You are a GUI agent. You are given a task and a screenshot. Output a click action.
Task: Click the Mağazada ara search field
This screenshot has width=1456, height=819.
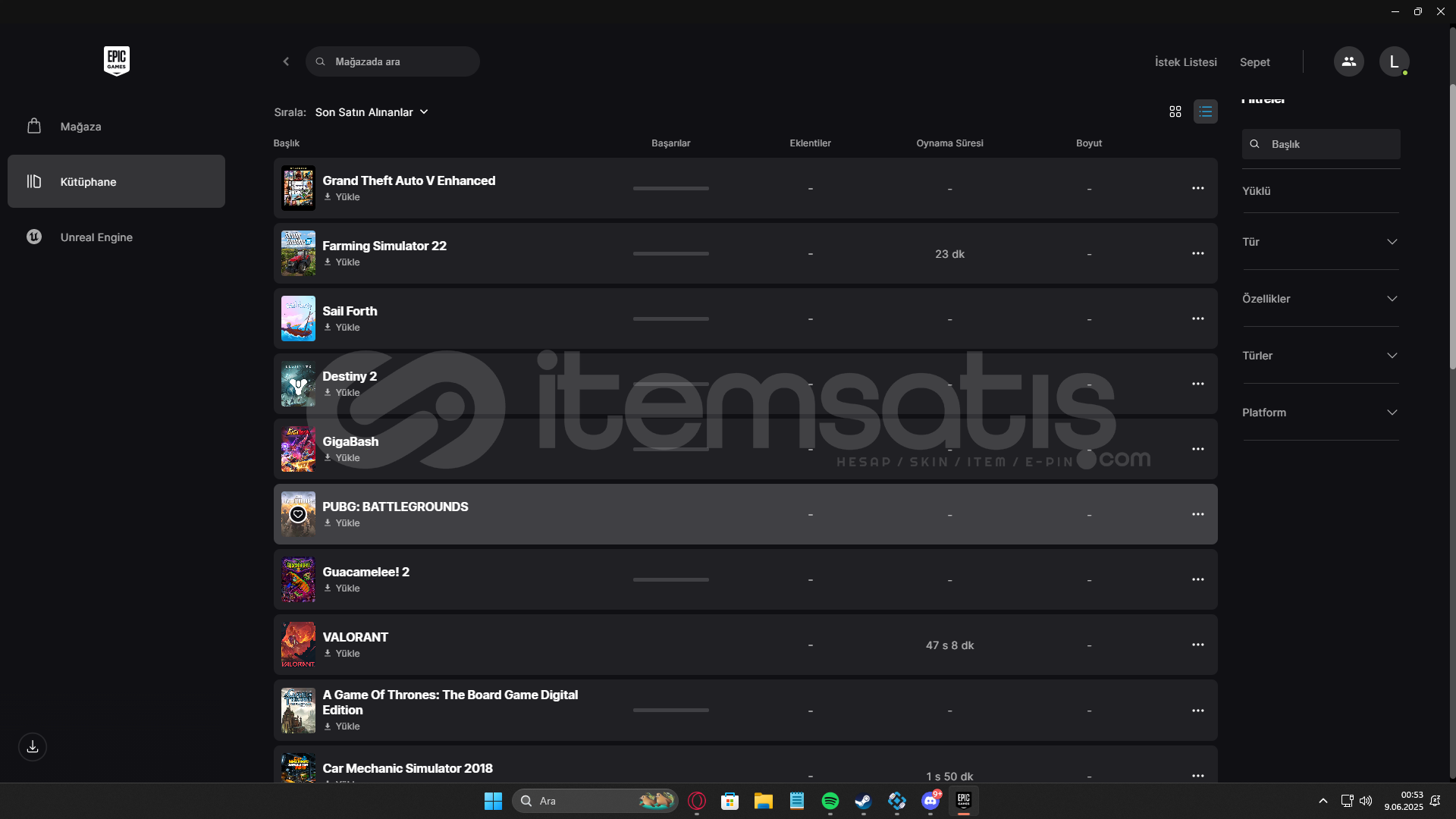point(393,61)
